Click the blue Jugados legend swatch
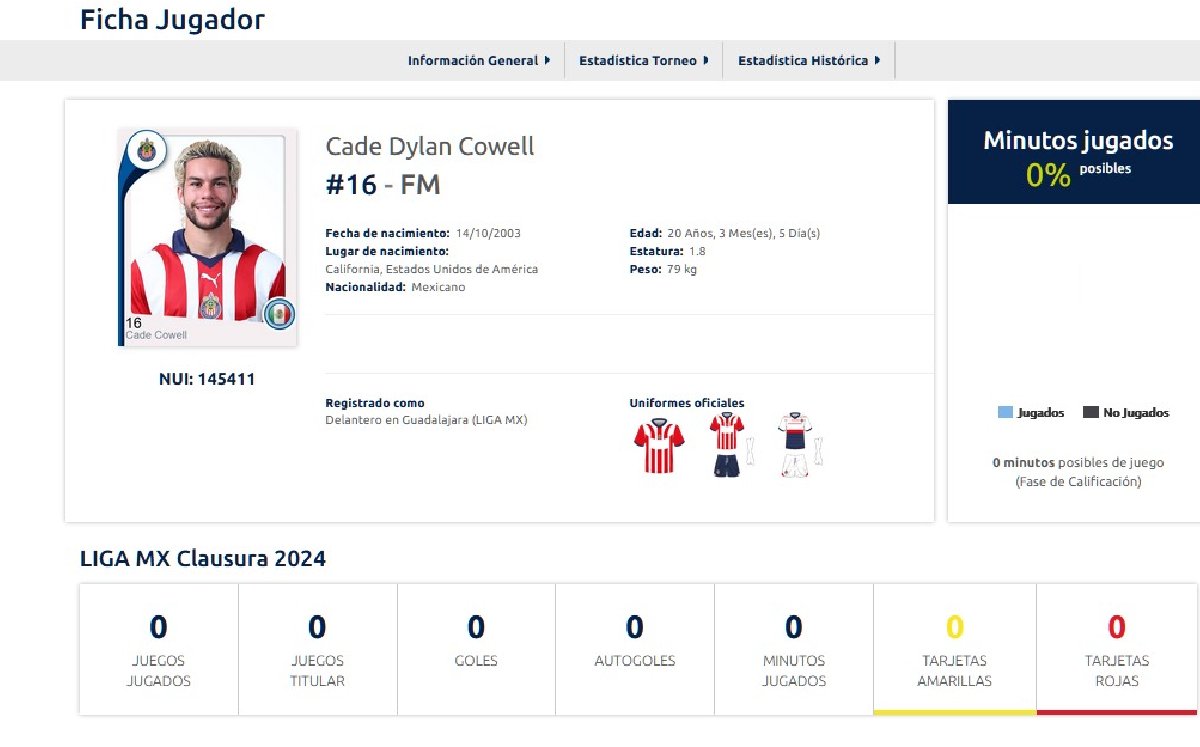 (1005, 413)
